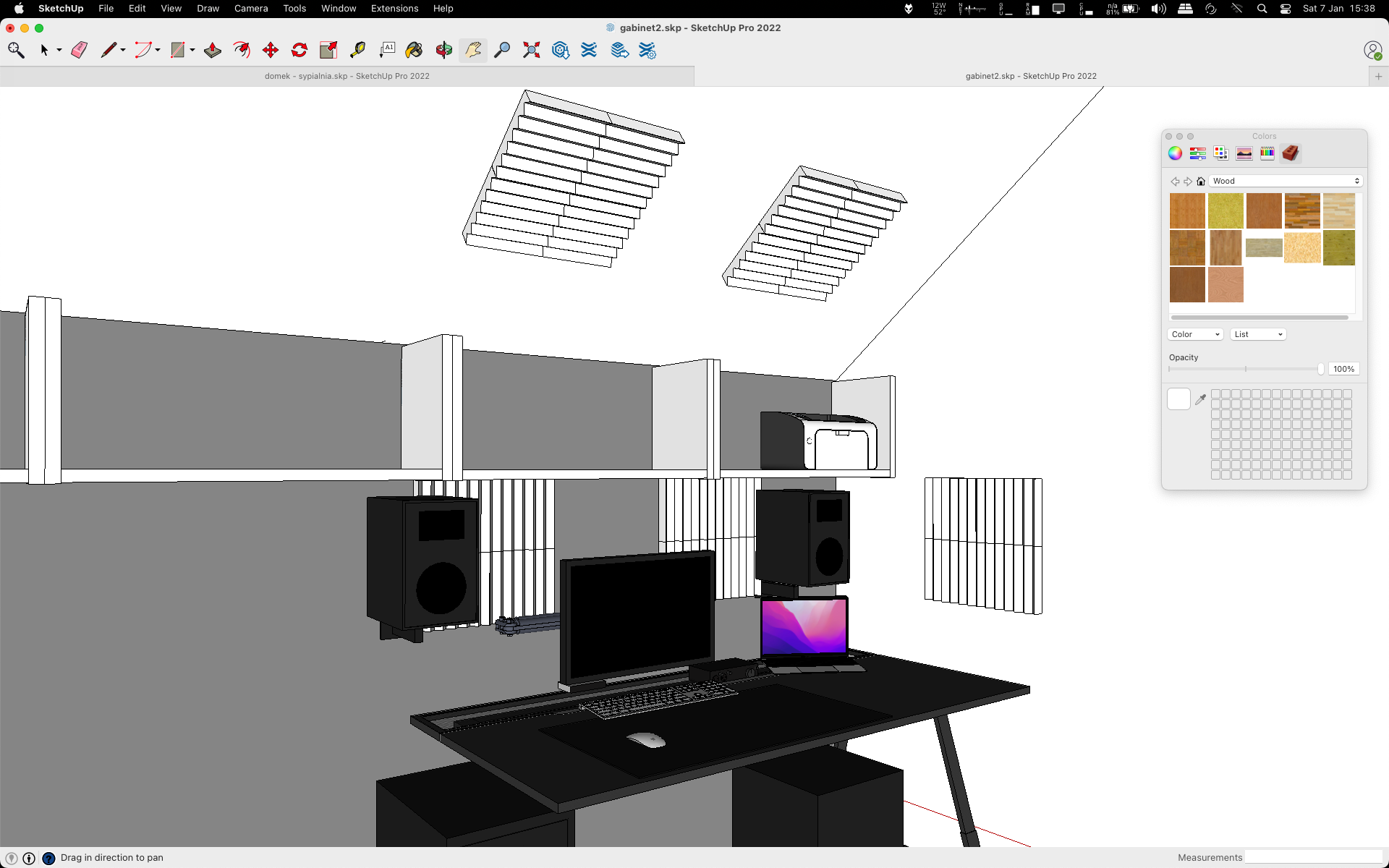Click the current white color swatch
This screenshot has width=1389, height=868.
(1178, 399)
